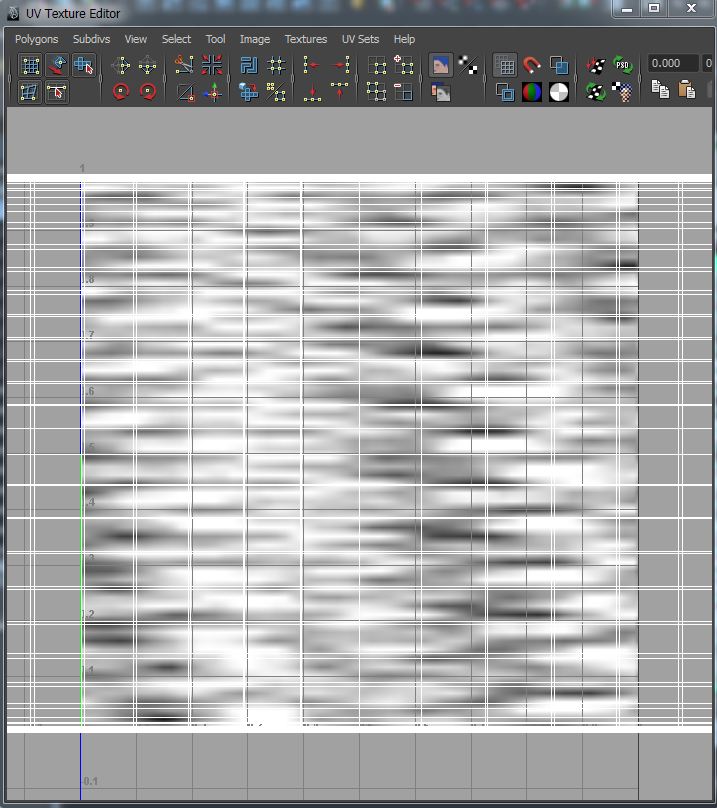Toggle the view grid
This screenshot has width=717, height=808.
(x=505, y=65)
